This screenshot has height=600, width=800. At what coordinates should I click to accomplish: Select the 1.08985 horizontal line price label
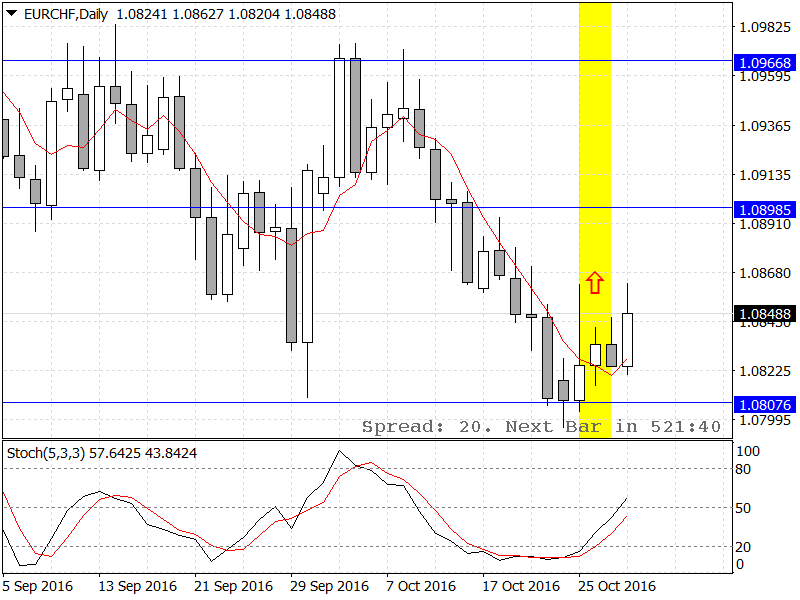coord(765,210)
